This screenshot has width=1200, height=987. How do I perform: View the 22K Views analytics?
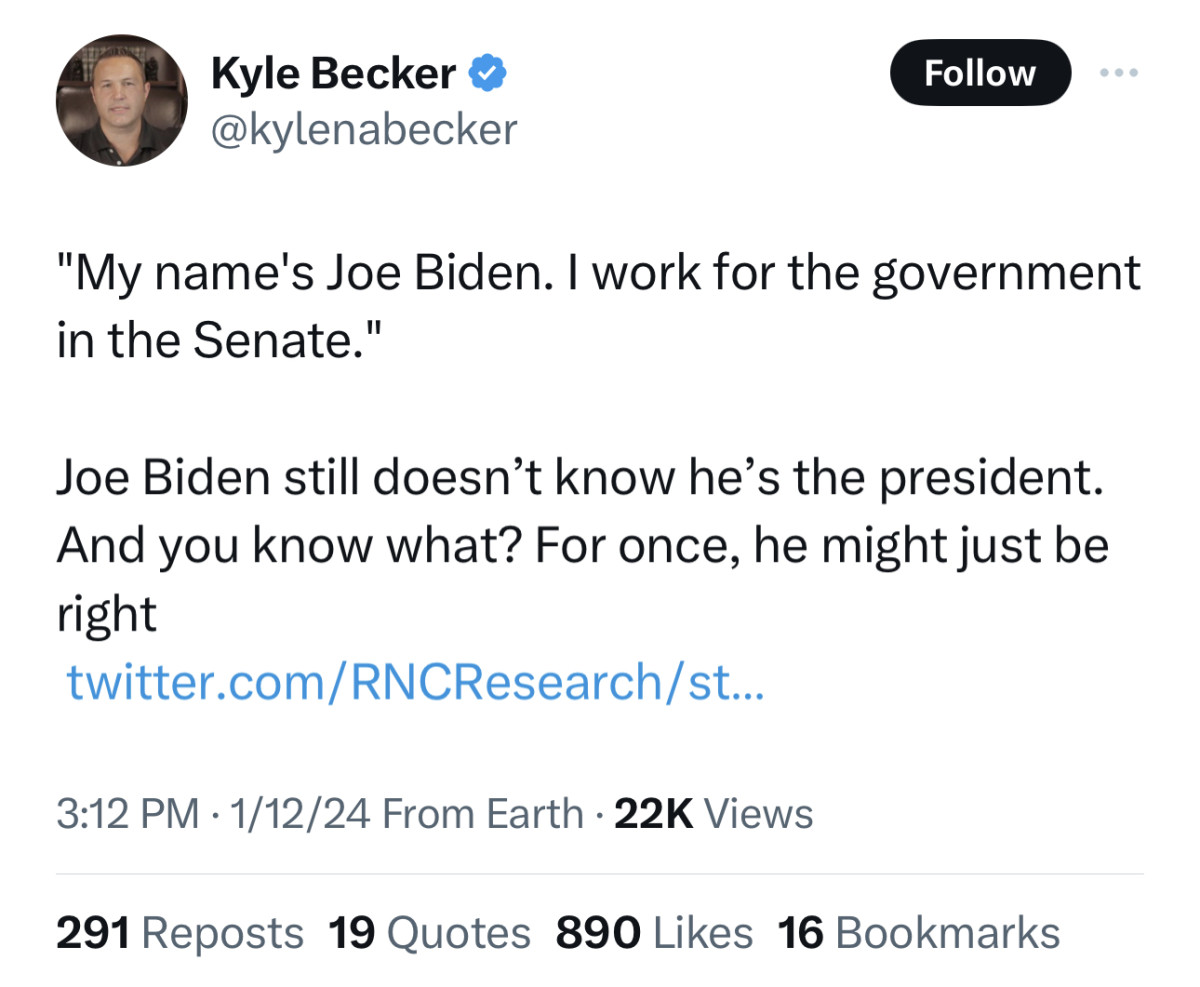[713, 814]
